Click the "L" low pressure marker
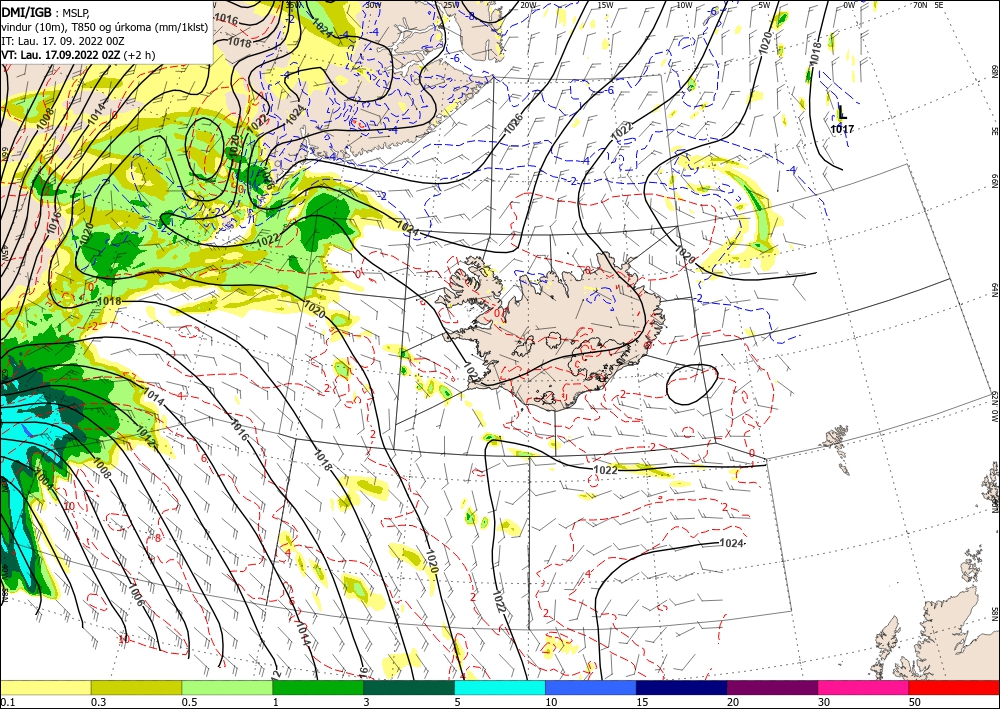 point(842,114)
